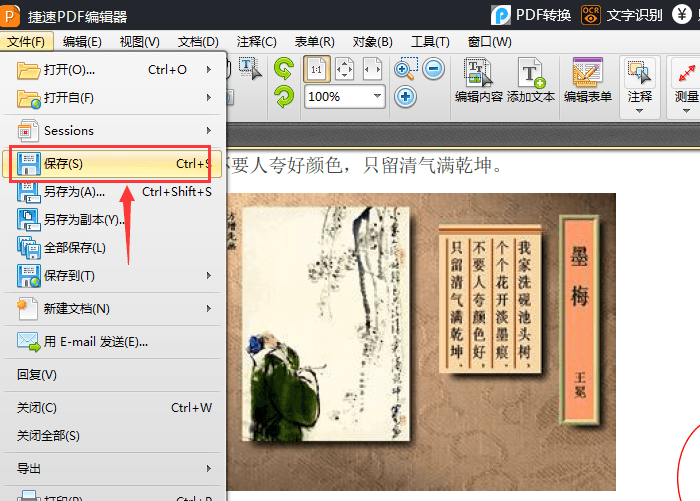Click the Sessions document icon
This screenshot has height=501, width=700.
coord(28,131)
